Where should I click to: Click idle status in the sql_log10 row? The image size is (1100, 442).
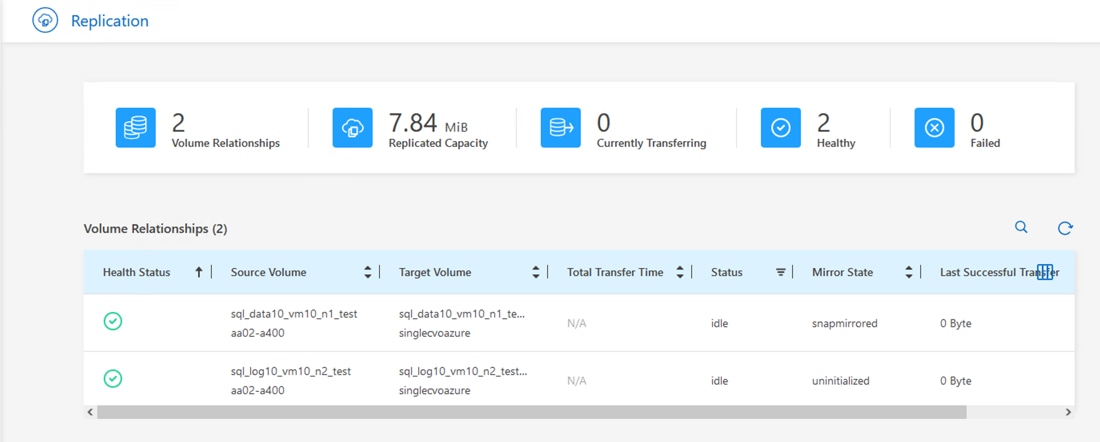719,381
